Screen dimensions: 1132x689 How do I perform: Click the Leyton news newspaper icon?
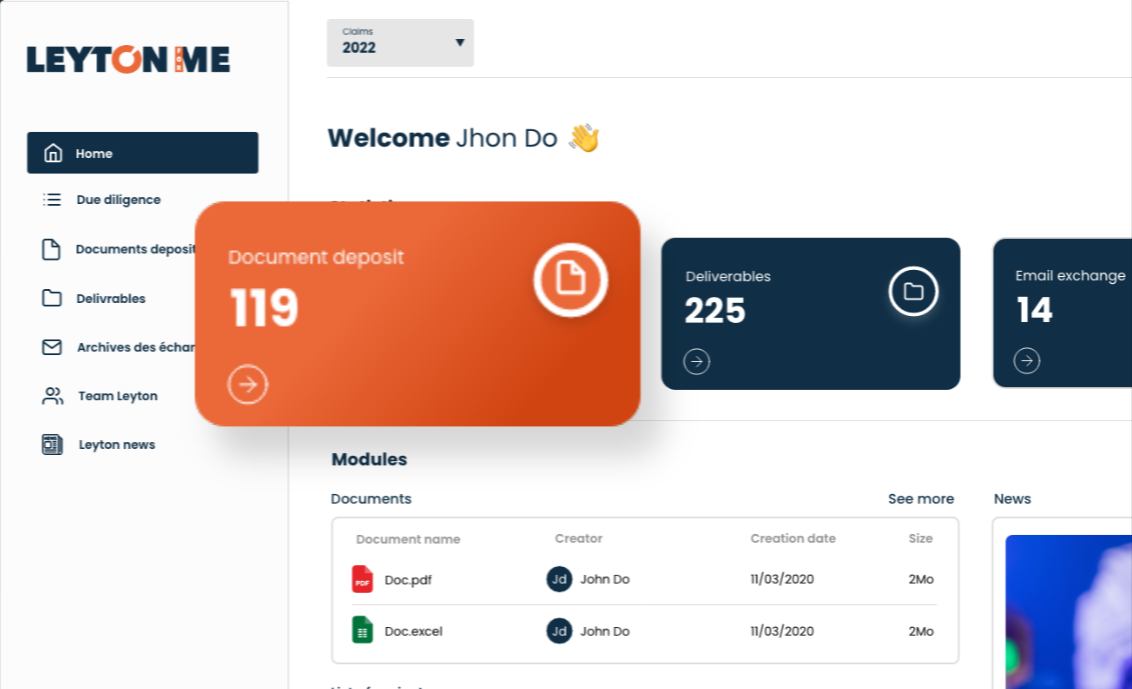click(x=52, y=445)
